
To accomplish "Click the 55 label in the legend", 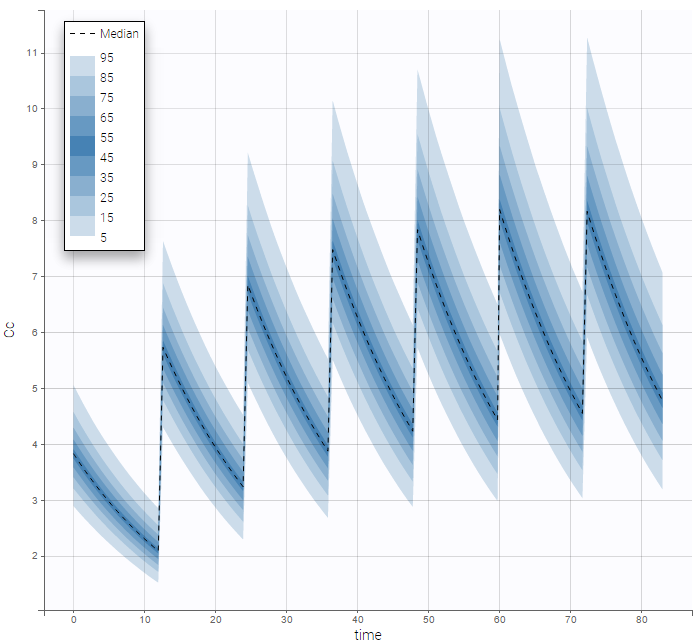I will click(107, 138).
